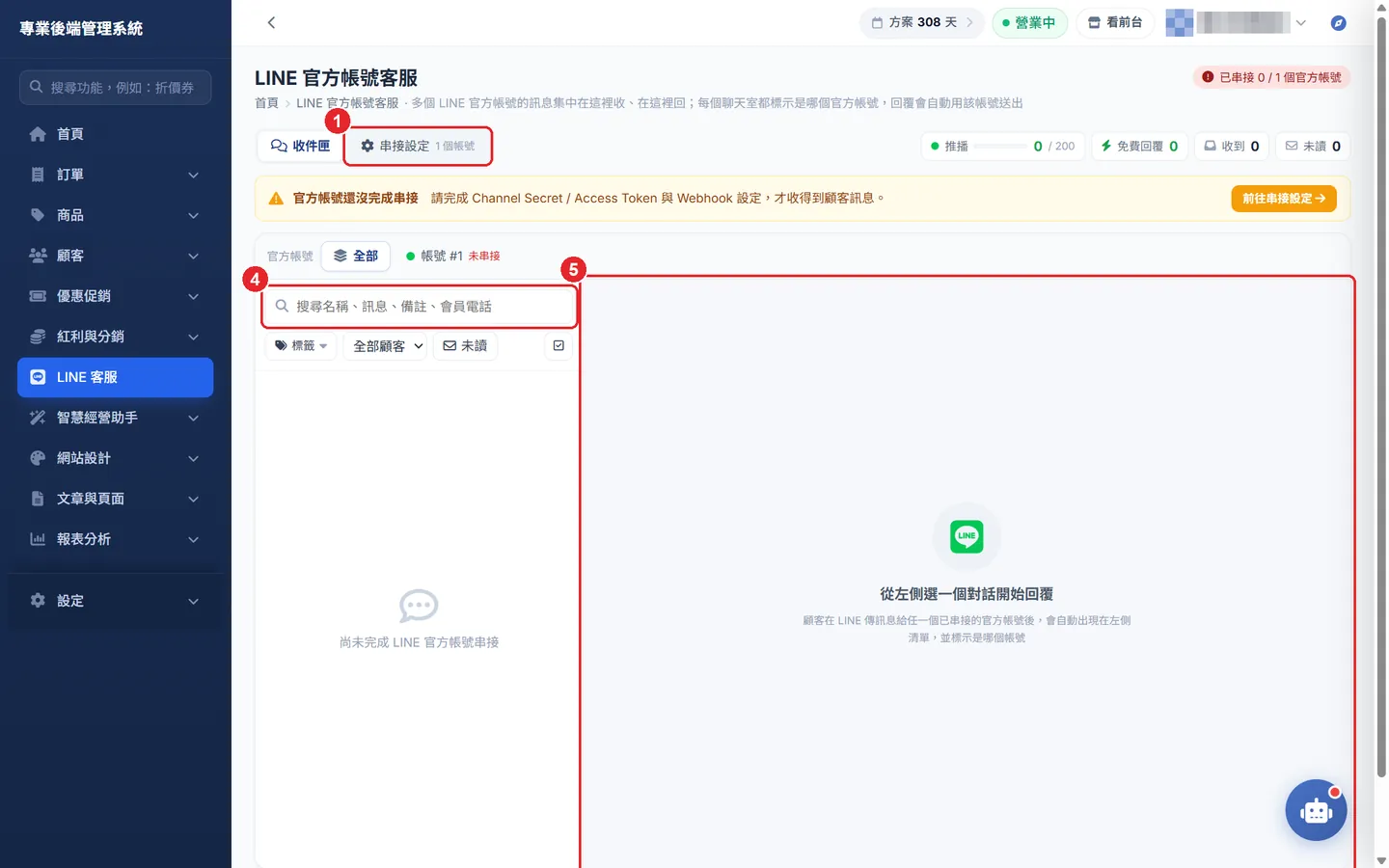The height and width of the screenshot is (868, 1389).
Task: Click the 免費回覆 counter chip
Action: [x=1139, y=146]
